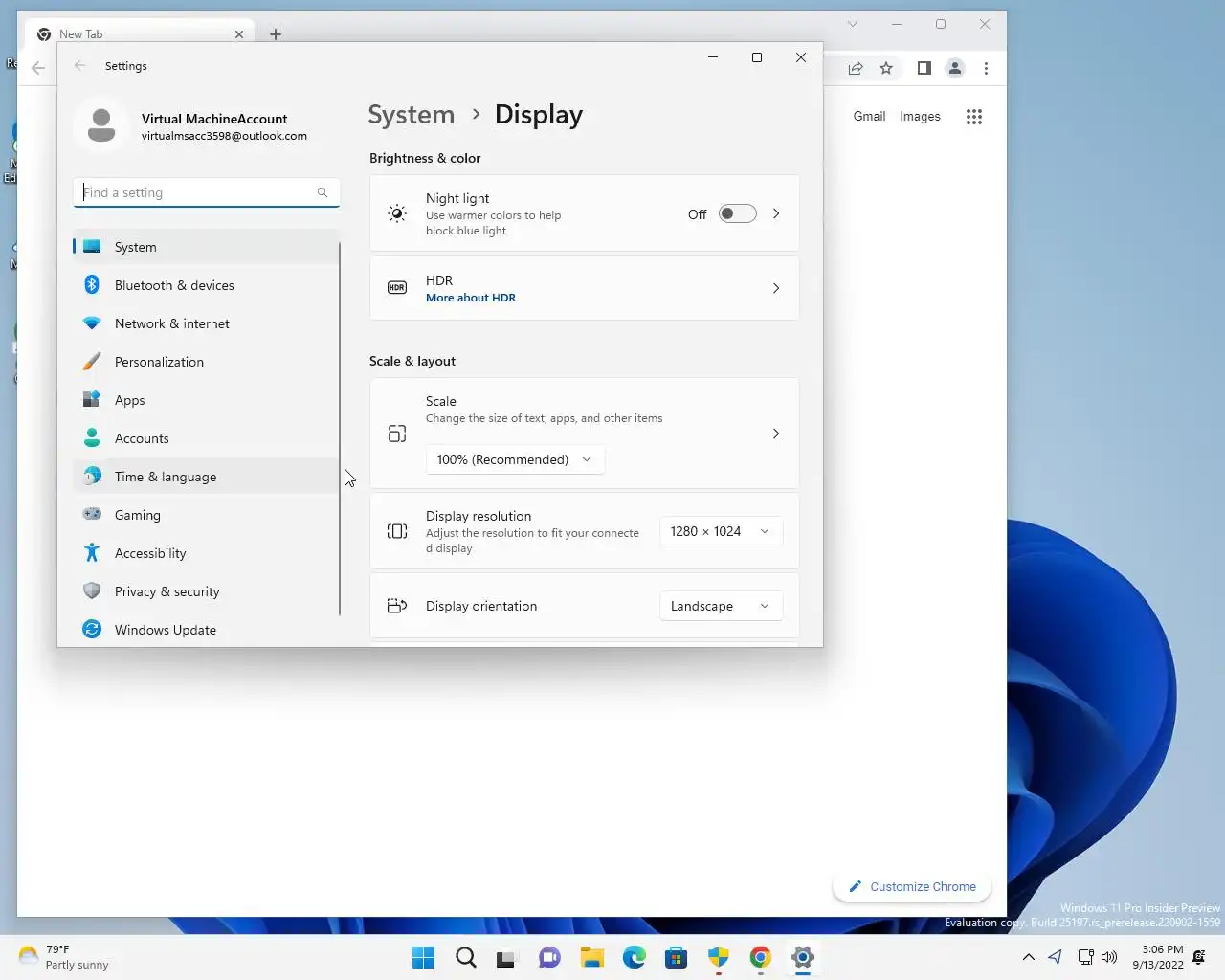The height and width of the screenshot is (980, 1225).
Task: Toggle the Night light switch
Action: point(737,214)
